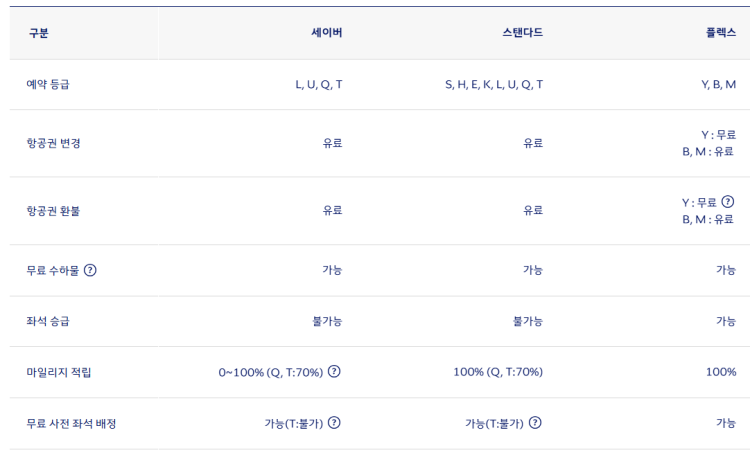Click the help icon next to Y : 무료 refund
This screenshot has width=750, height=455.
click(x=728, y=202)
